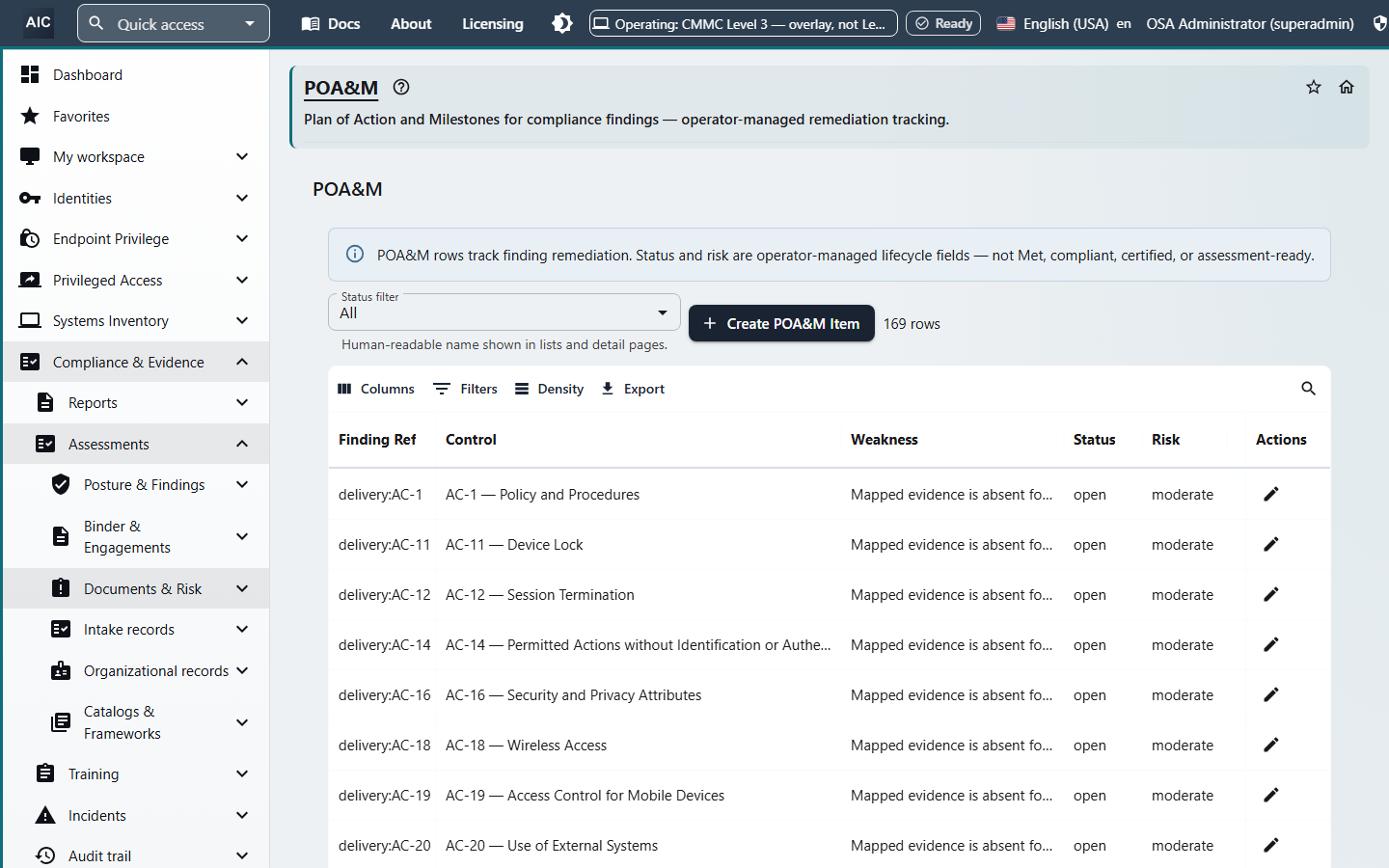Open the Status filter dropdown
Screen dimensions: 1389x868
point(504,312)
